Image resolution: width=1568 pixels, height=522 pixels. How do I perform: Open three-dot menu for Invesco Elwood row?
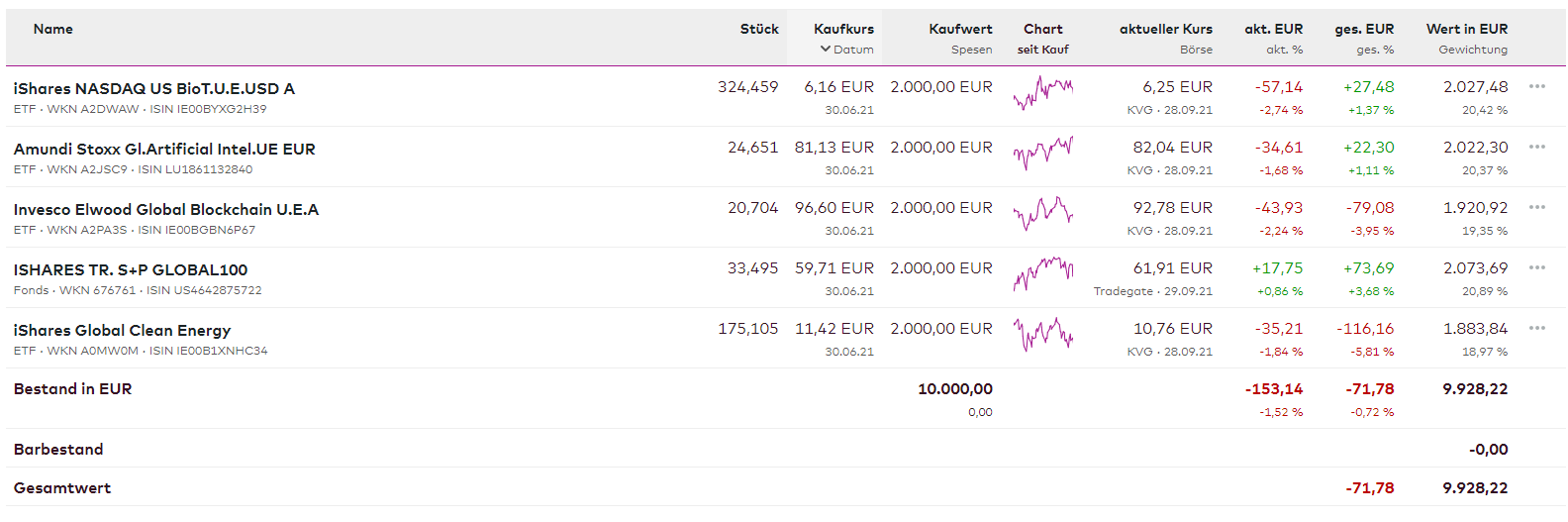pos(1536,208)
